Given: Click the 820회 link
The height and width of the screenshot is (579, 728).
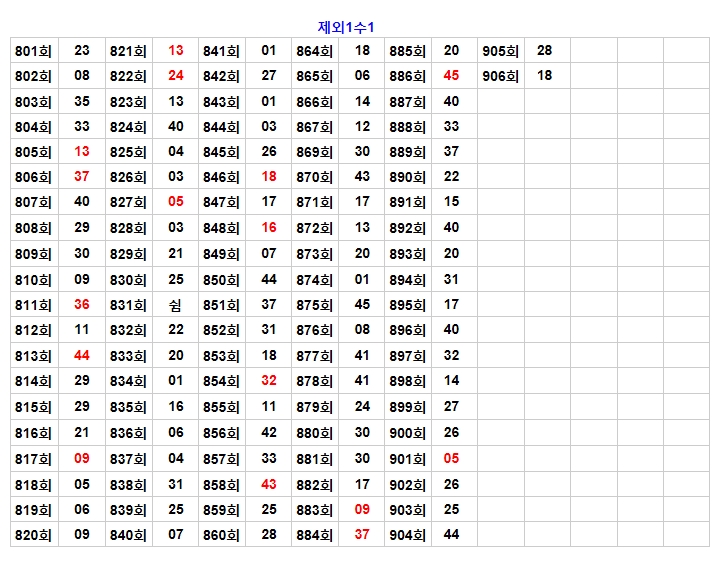Looking at the screenshot, I should [x=33, y=535].
